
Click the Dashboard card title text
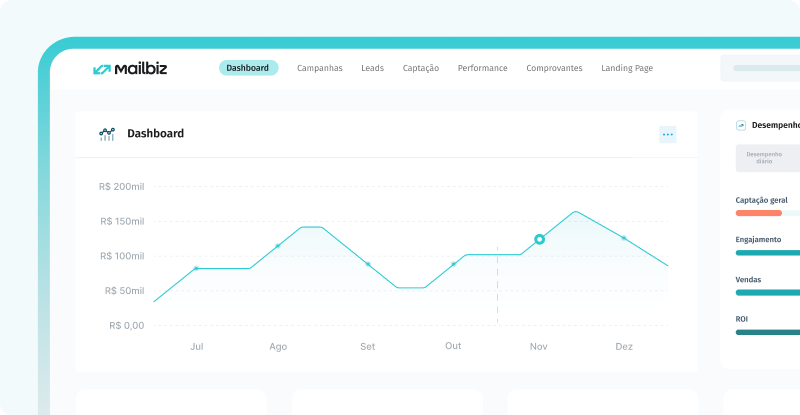coord(155,134)
